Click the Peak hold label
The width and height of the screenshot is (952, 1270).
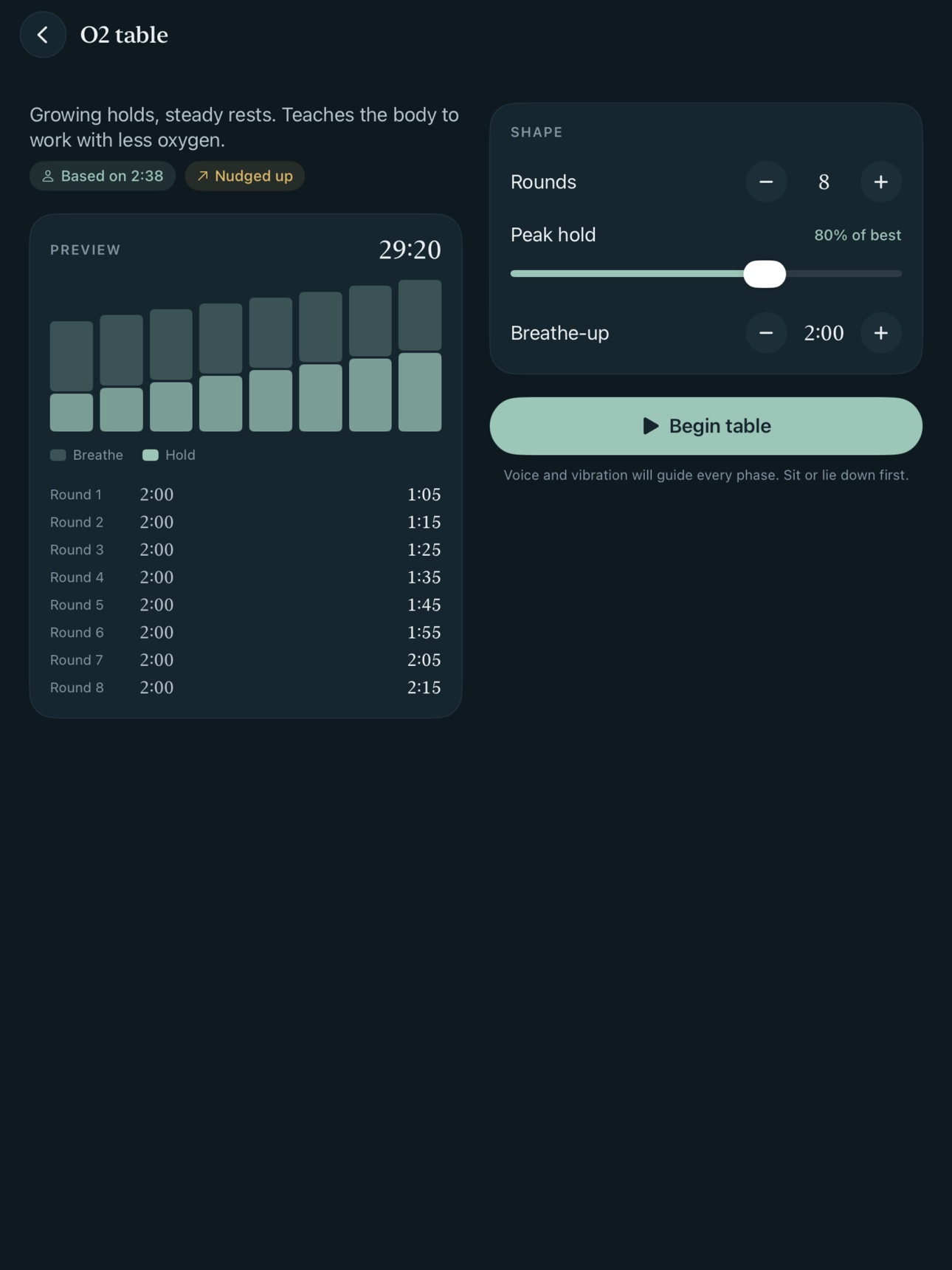pos(553,235)
